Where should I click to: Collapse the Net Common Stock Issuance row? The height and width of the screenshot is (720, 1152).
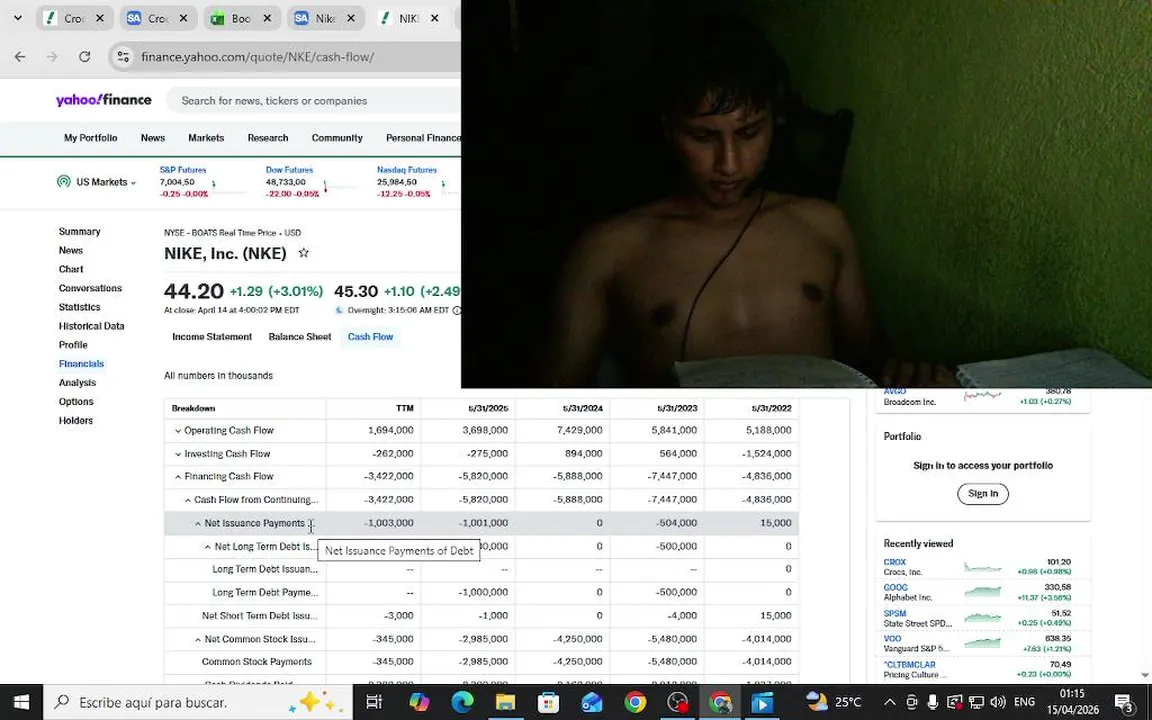tap(198, 639)
